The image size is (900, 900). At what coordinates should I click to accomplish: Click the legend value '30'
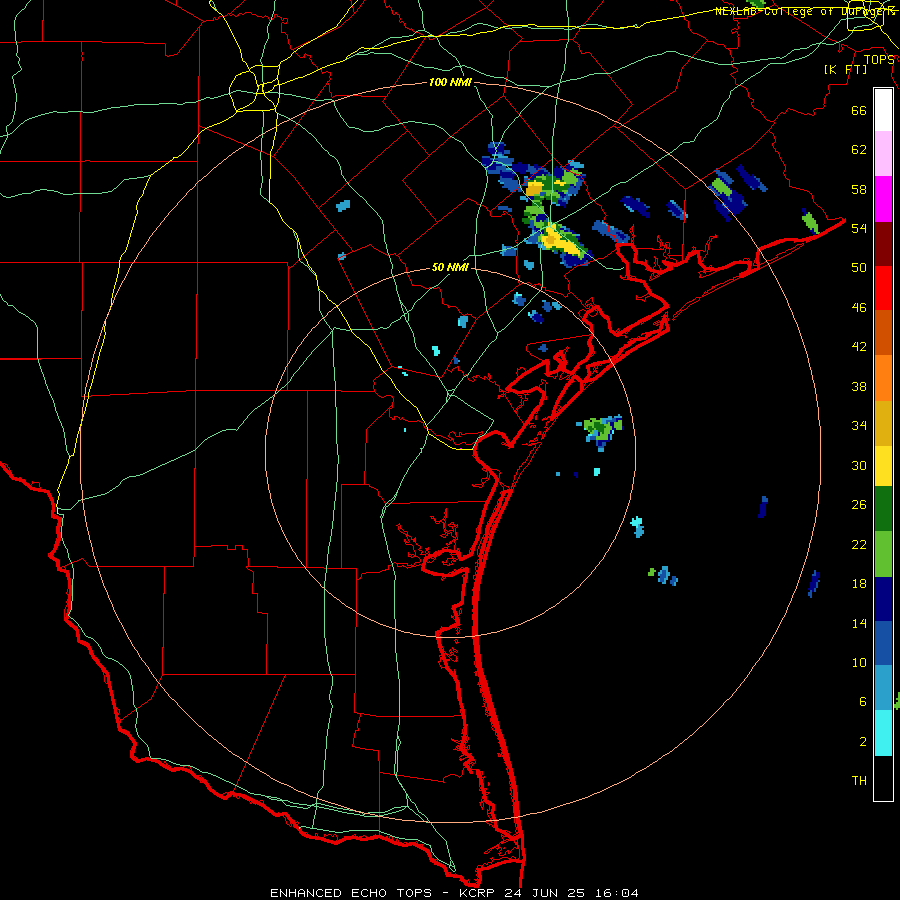pos(859,465)
